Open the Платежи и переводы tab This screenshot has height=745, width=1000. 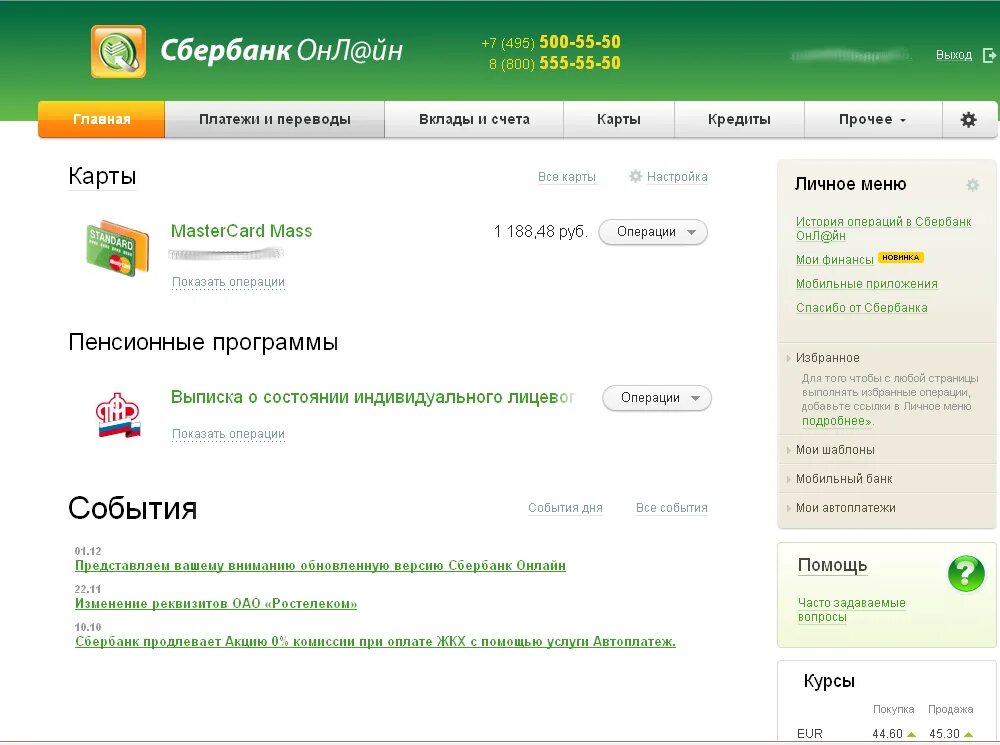coord(275,119)
